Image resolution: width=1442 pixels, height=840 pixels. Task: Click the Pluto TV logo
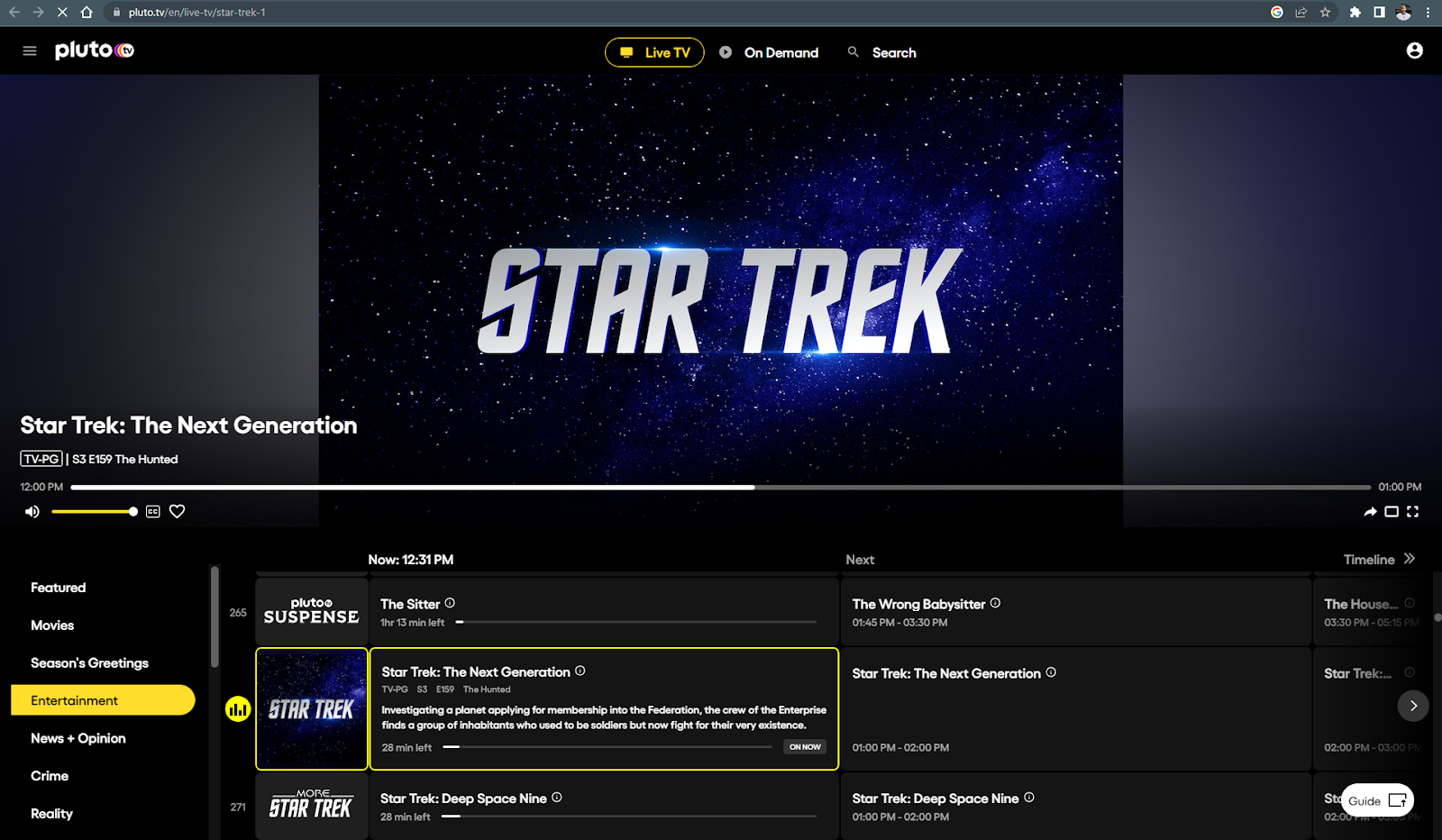pos(95,50)
